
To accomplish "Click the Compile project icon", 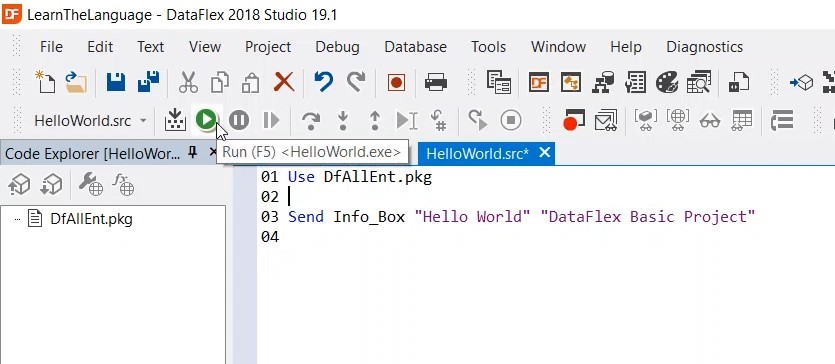I will pyautogui.click(x=175, y=120).
